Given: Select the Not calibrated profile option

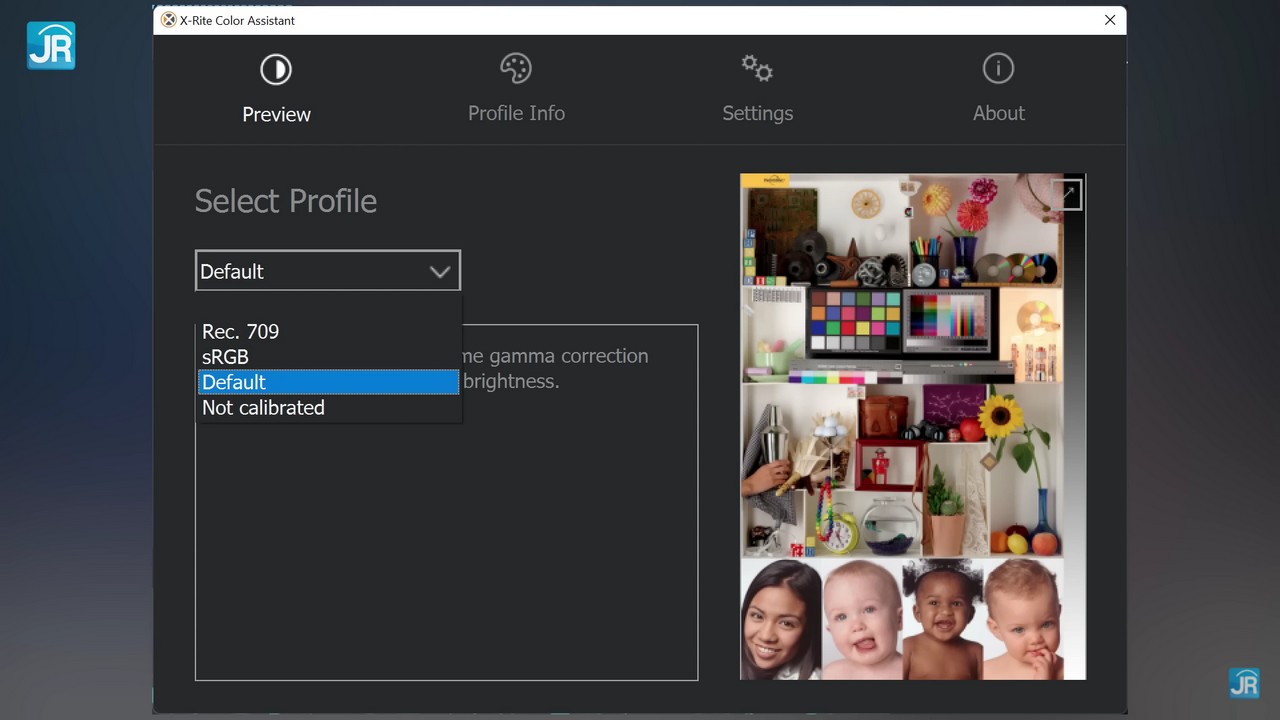Looking at the screenshot, I should (x=263, y=408).
